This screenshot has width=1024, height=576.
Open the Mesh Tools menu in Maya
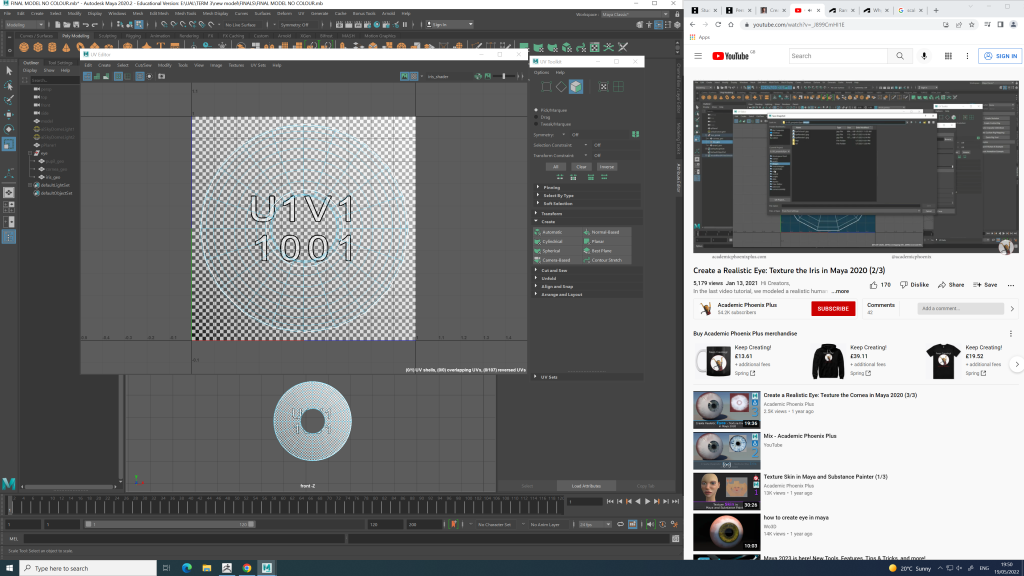185,13
